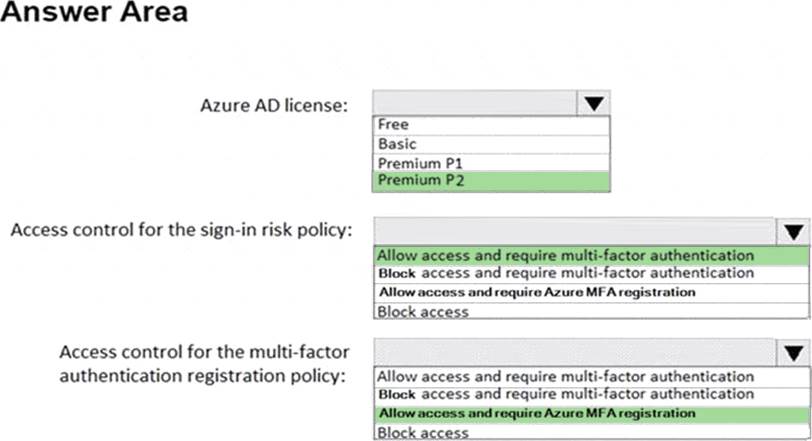Click the Azure AD license dropdown arrow
Screen dimensions: 812x441
pyautogui.click(x=593, y=103)
